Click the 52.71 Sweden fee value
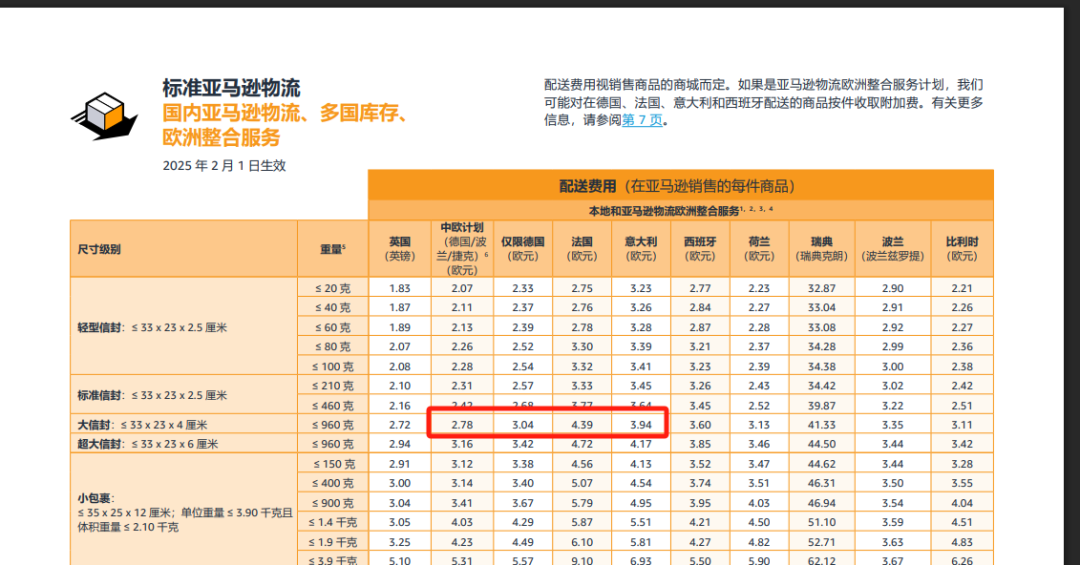The width and height of the screenshot is (1080, 565). (822, 542)
